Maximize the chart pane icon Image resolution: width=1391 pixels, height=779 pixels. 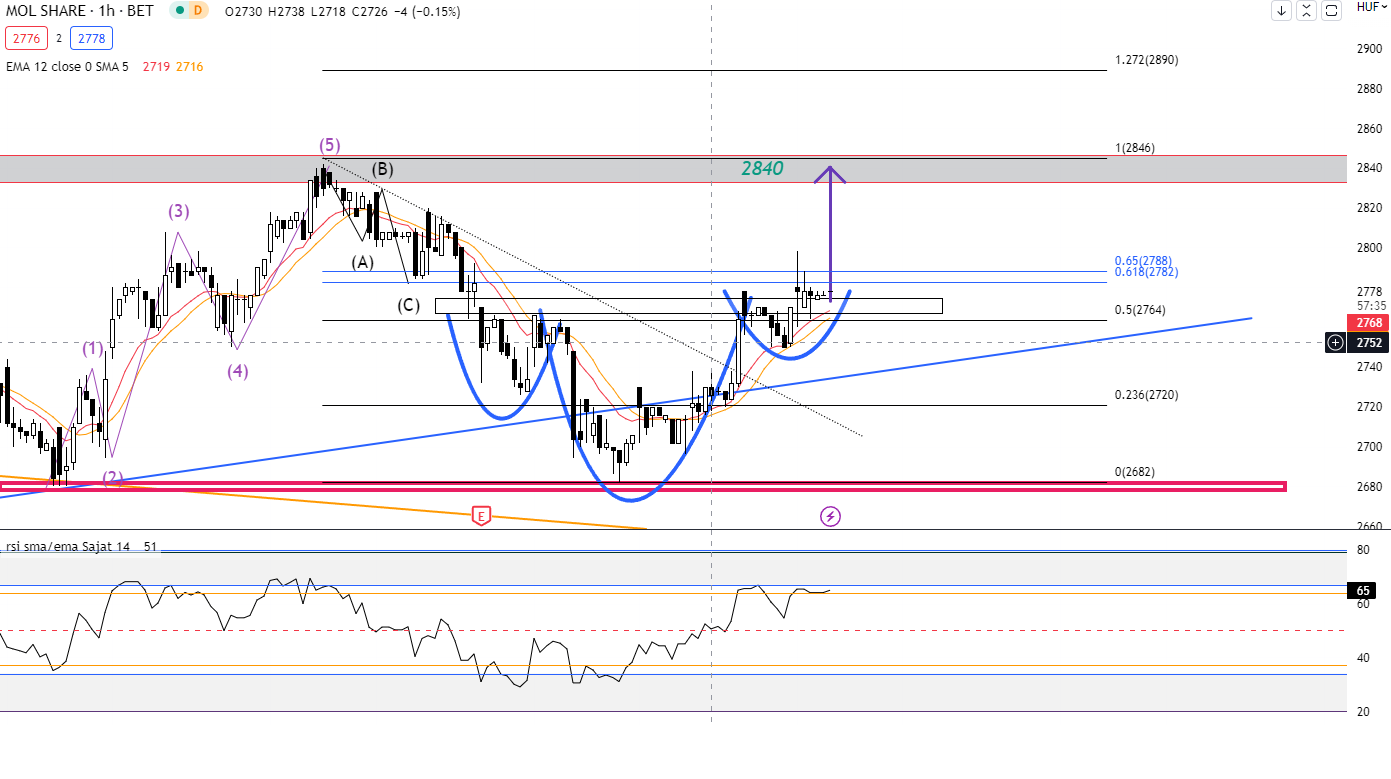point(1331,11)
